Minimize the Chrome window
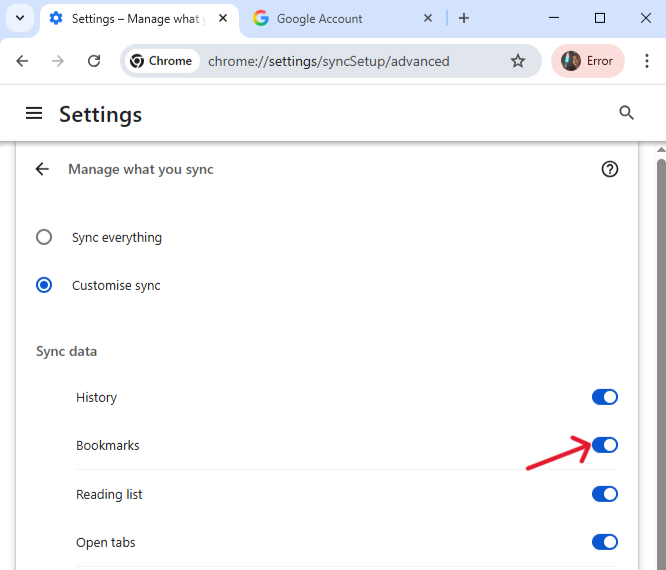The width and height of the screenshot is (666, 570). pos(554,18)
